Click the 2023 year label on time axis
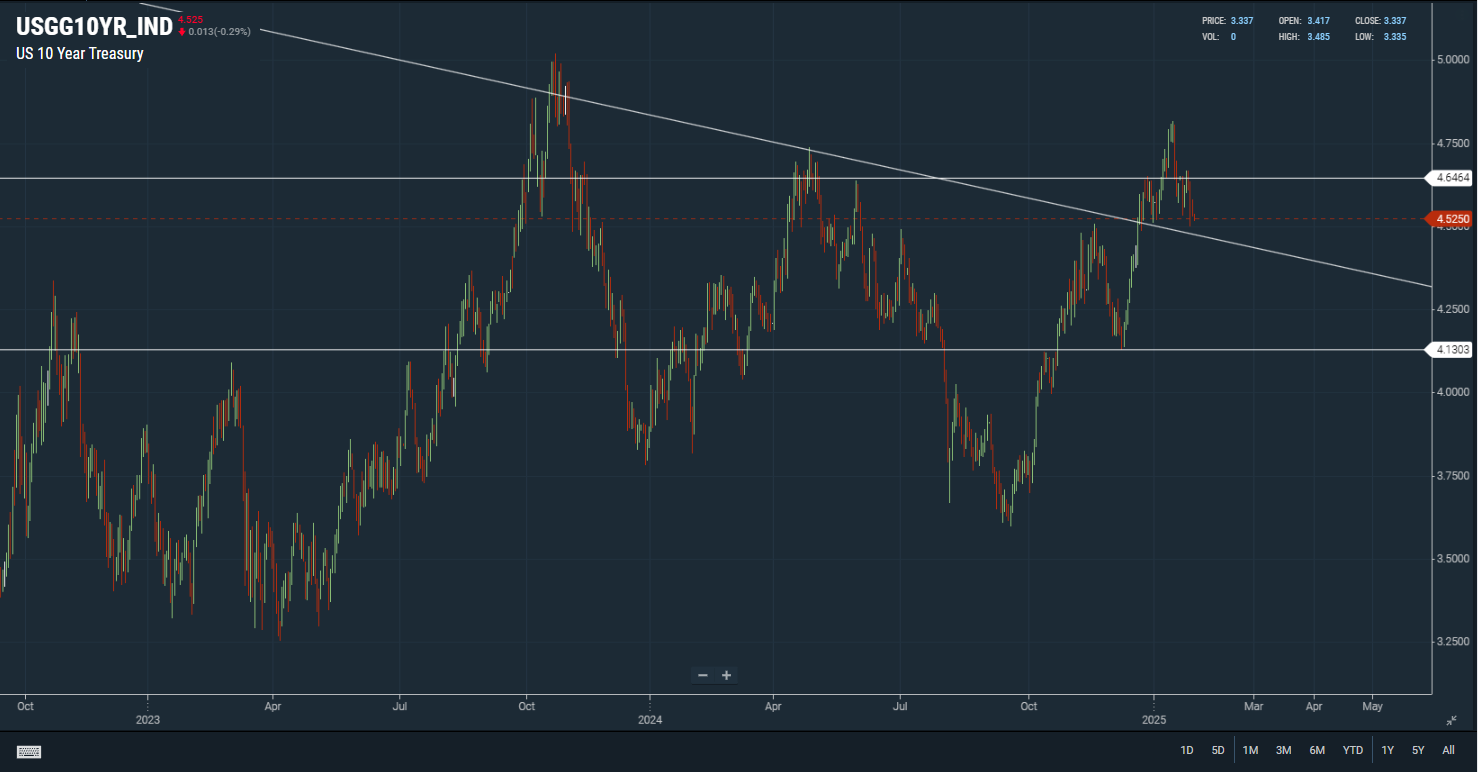1478x772 pixels. point(148,720)
